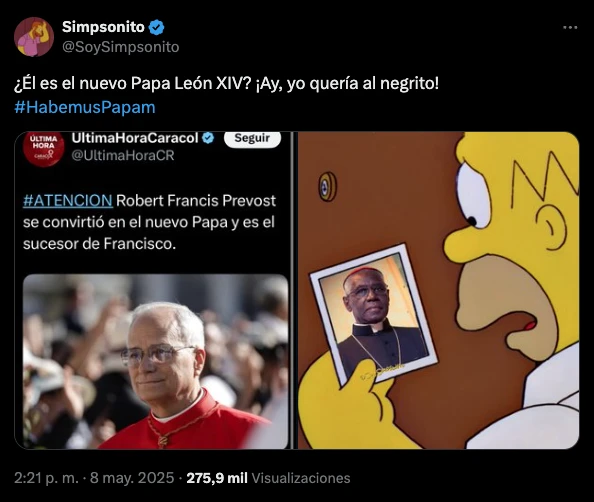Open the three-dot more options menu
Viewport: 594px width, 502px height.
coord(570,27)
